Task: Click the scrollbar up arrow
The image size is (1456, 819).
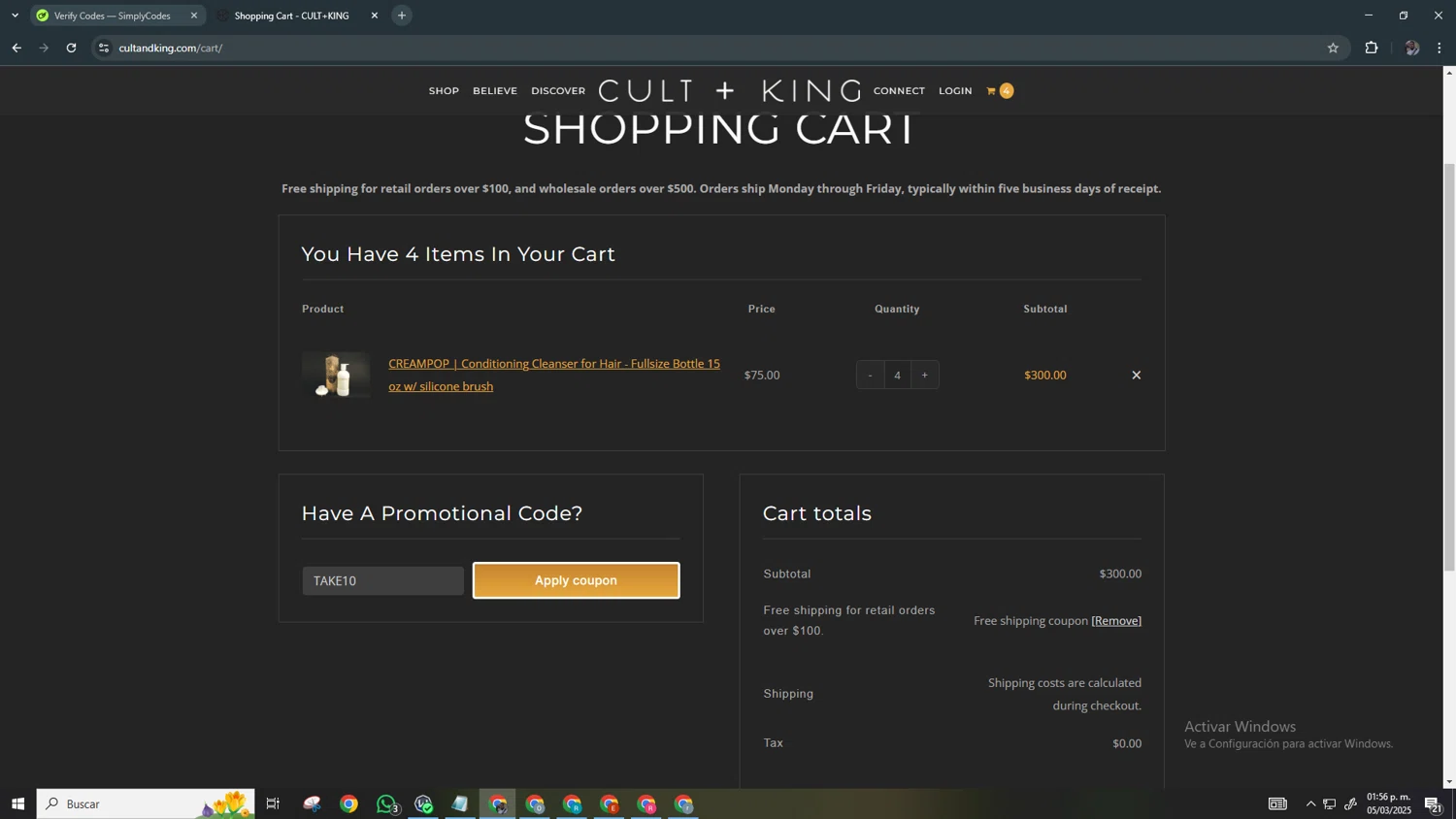Action: 1449,73
